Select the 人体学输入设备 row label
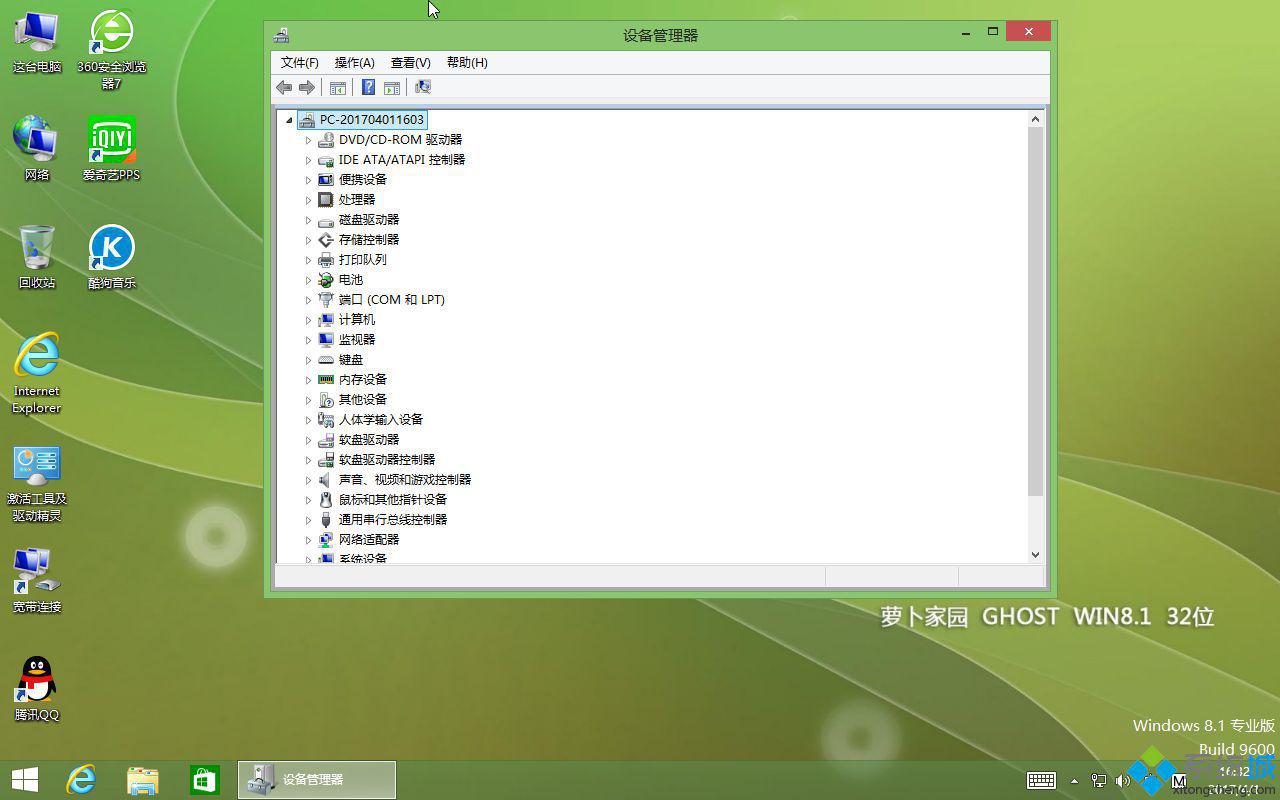This screenshot has height=800, width=1280. 381,420
